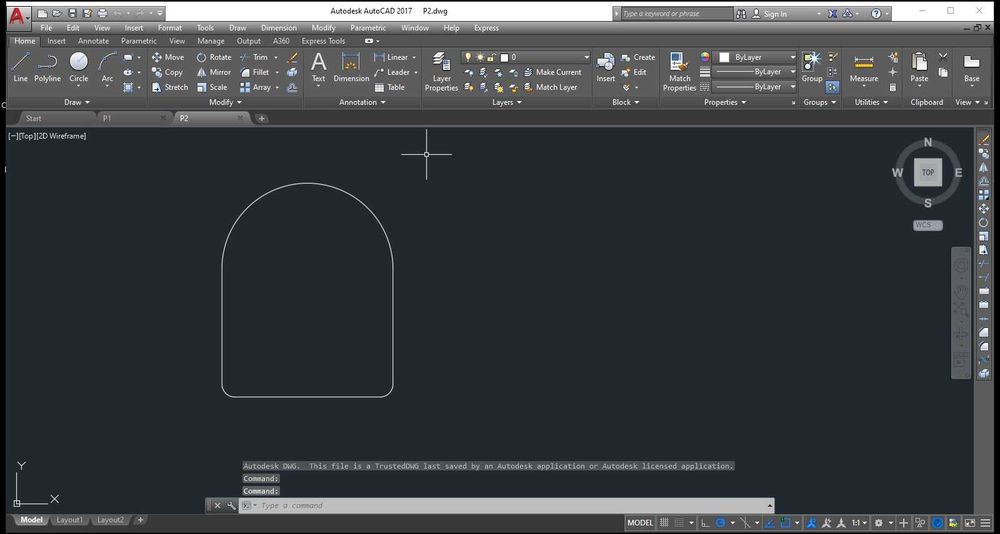Open the Layer Properties manager
Viewport: 1000px width, 534px height.
(441, 71)
